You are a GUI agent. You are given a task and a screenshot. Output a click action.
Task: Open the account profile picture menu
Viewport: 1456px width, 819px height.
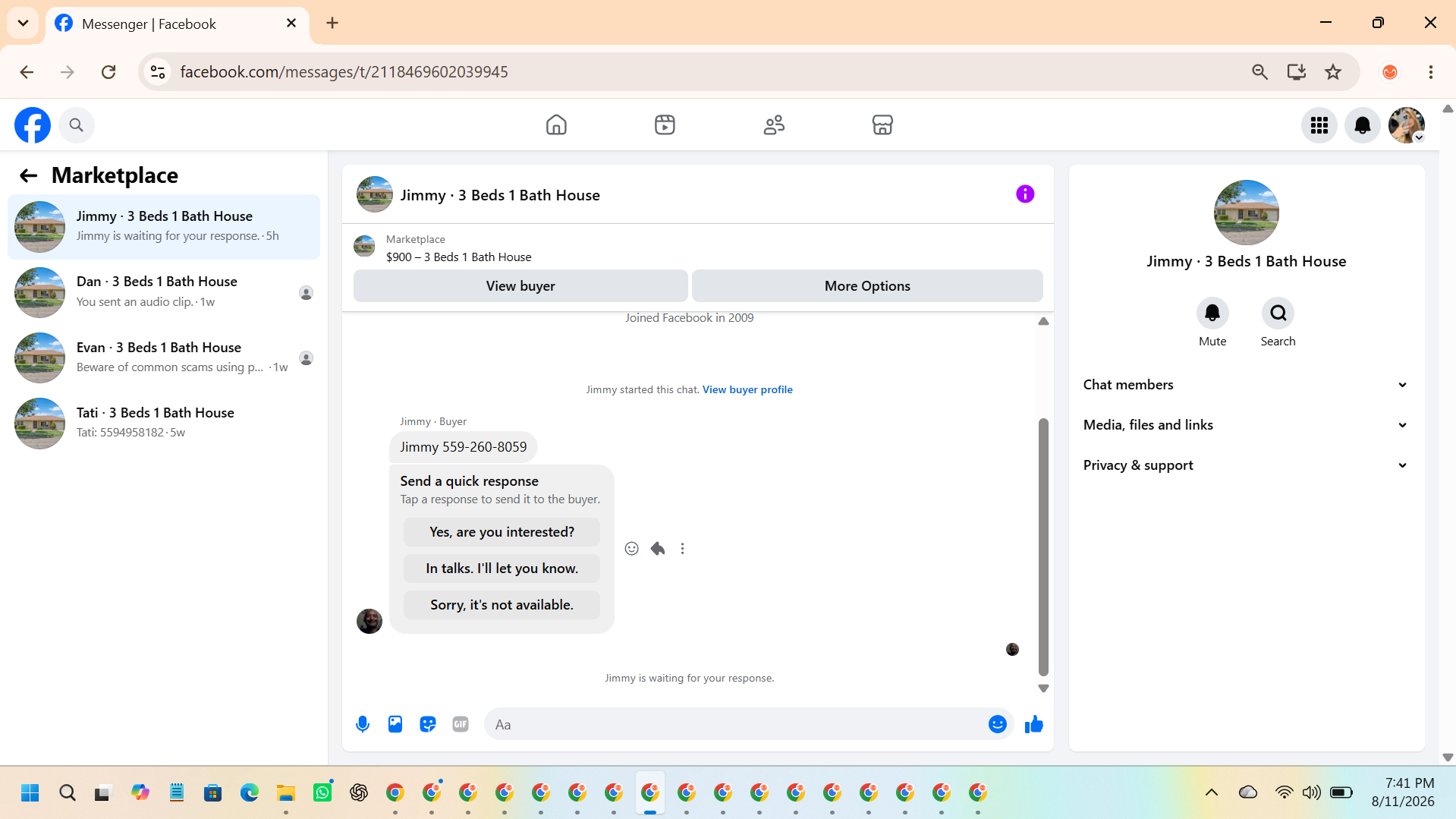1407,125
